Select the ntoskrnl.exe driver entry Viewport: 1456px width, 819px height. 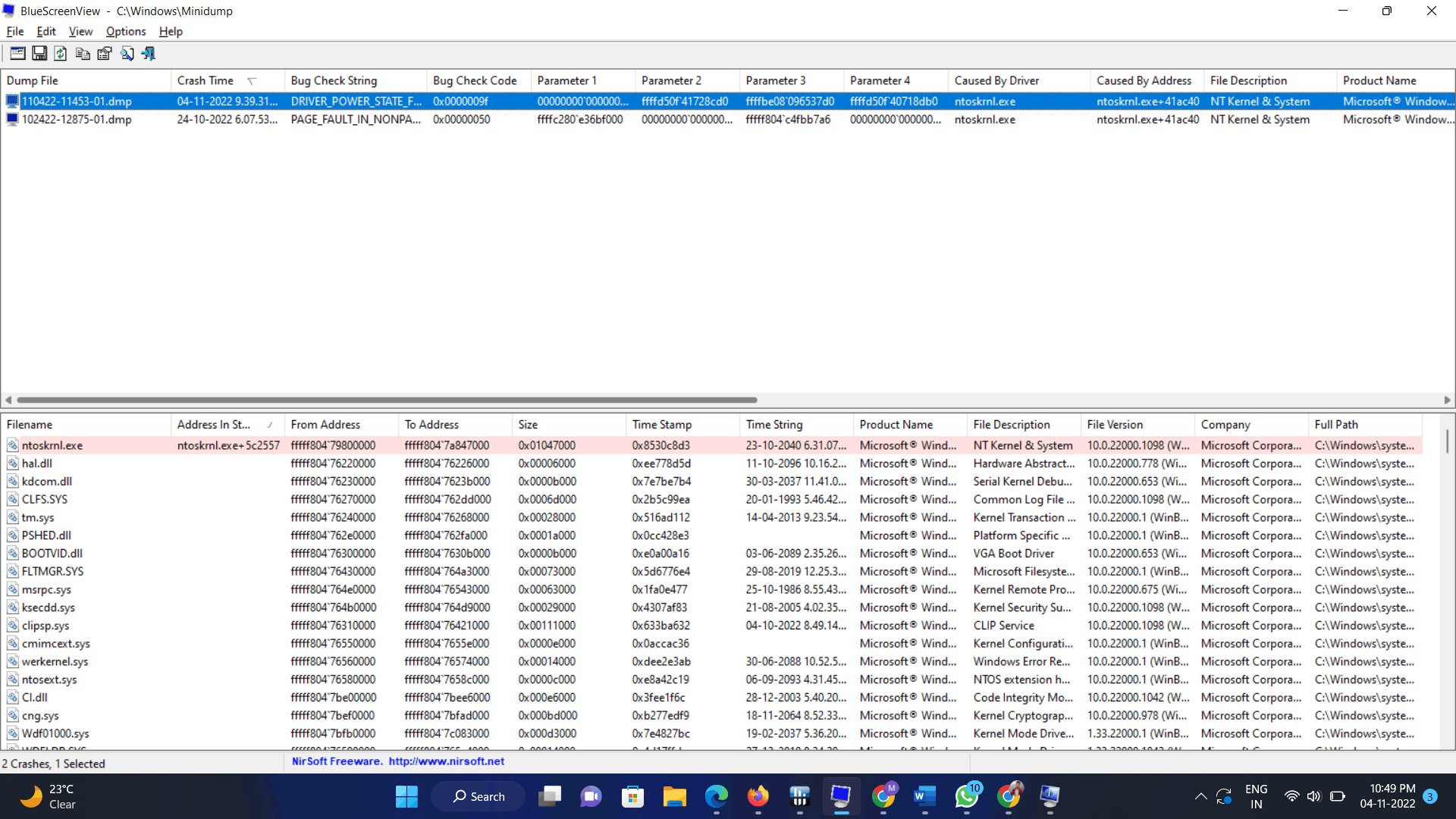pyautogui.click(x=52, y=445)
